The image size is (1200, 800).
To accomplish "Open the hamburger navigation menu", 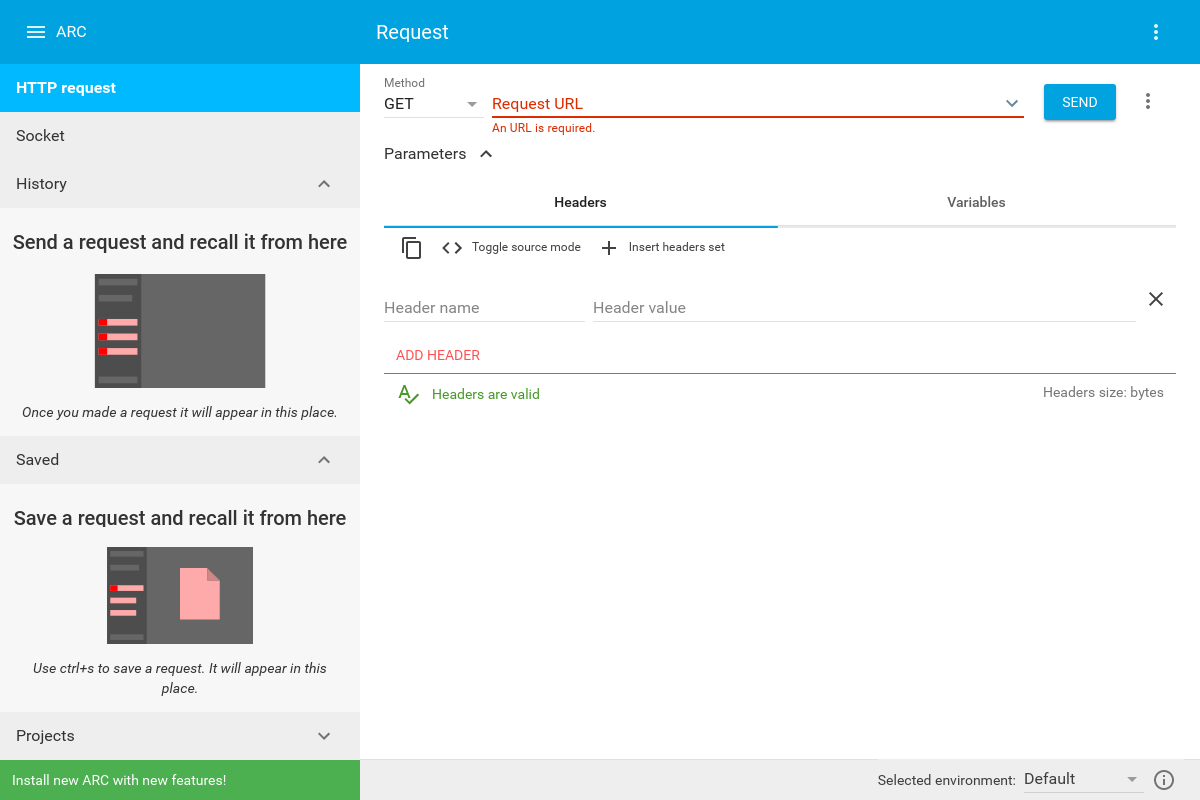I will point(36,32).
